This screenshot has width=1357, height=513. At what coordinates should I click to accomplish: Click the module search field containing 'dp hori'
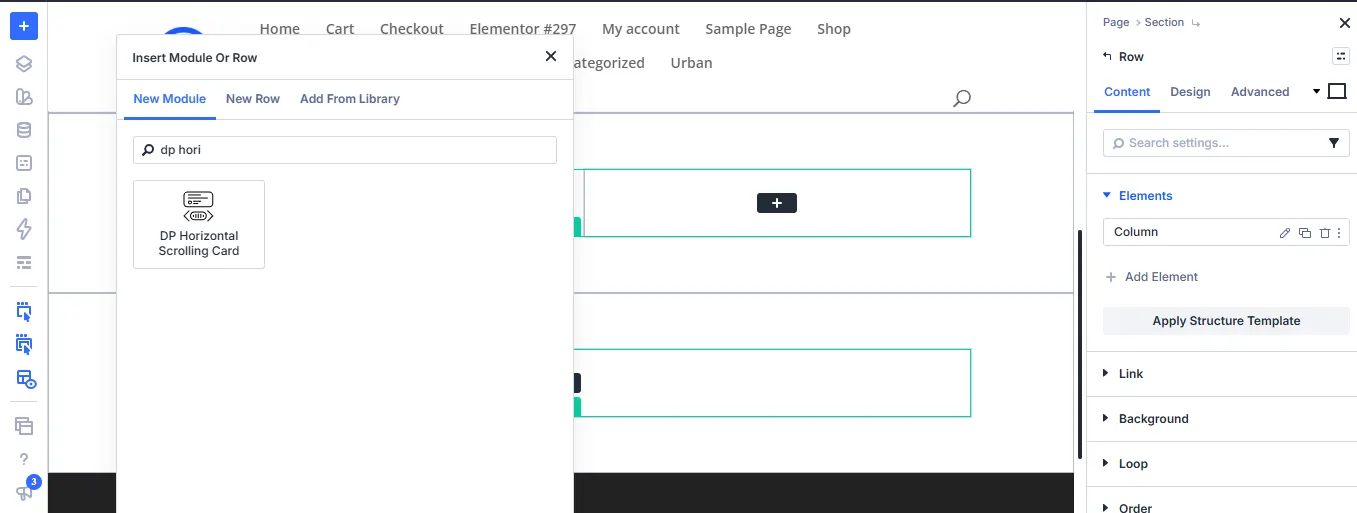(x=345, y=150)
